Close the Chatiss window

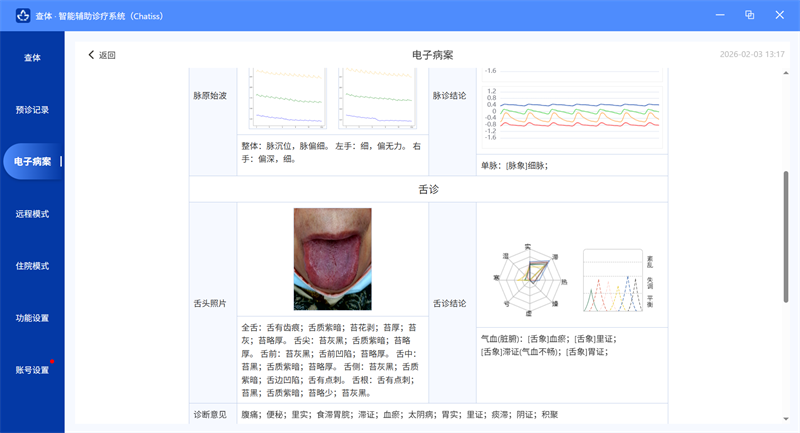tap(781, 15)
